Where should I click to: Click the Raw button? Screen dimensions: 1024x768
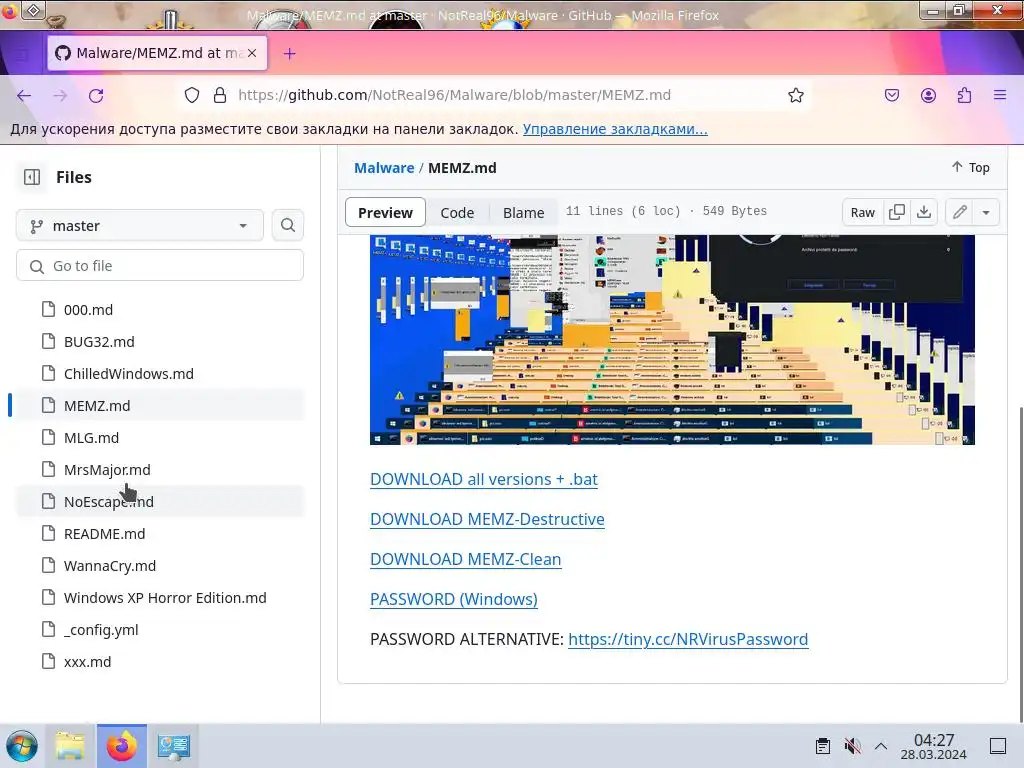pyautogui.click(x=862, y=212)
